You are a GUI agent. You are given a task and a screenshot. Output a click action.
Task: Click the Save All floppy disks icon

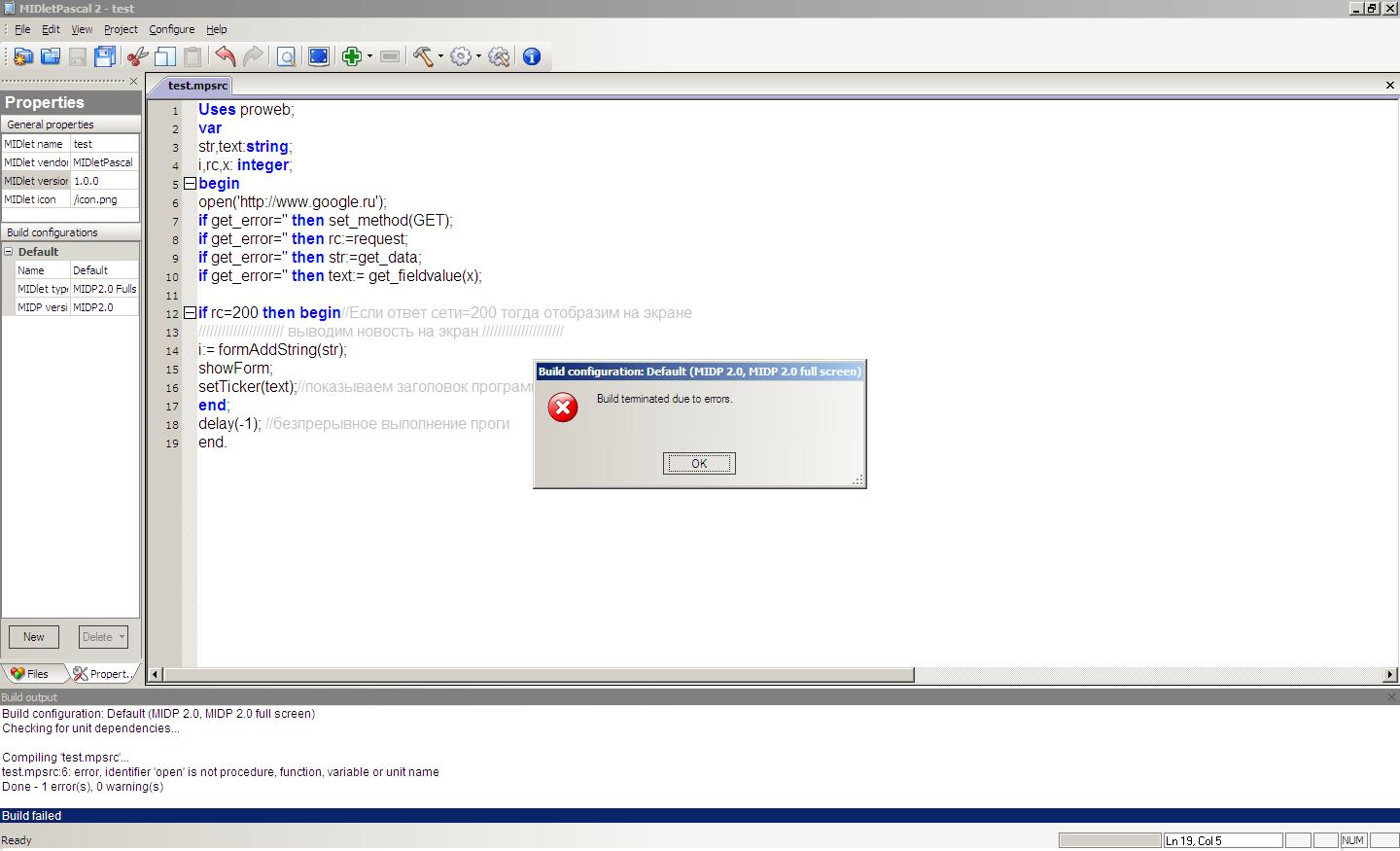(105, 56)
